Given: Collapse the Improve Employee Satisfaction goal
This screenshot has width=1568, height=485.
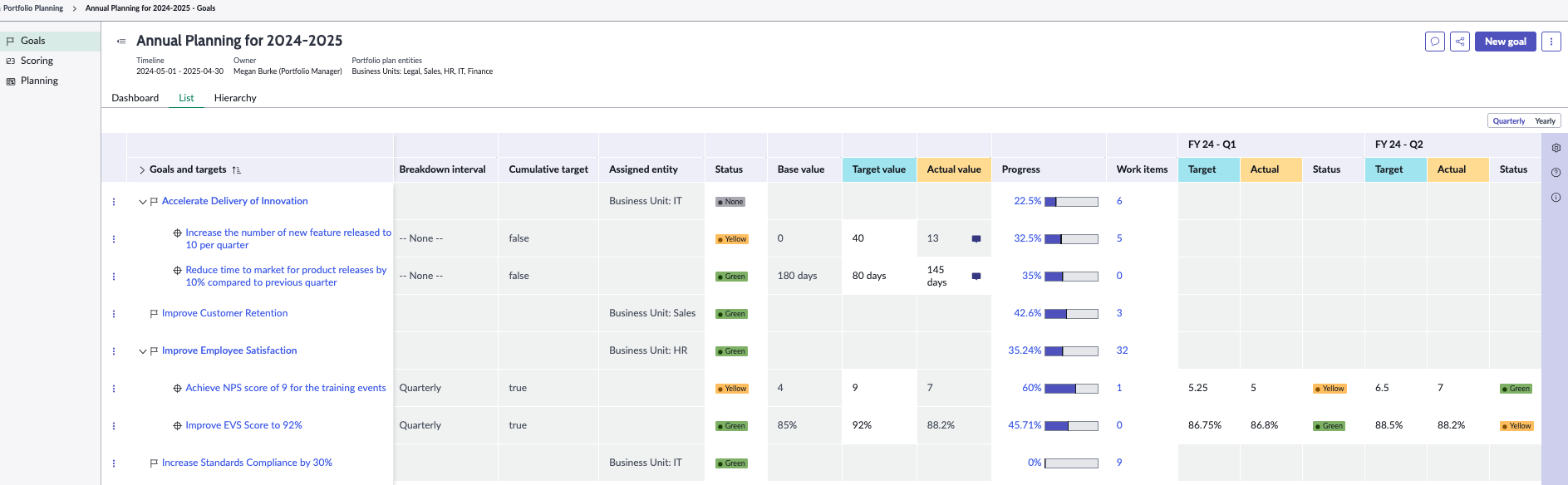Looking at the screenshot, I should click(142, 351).
